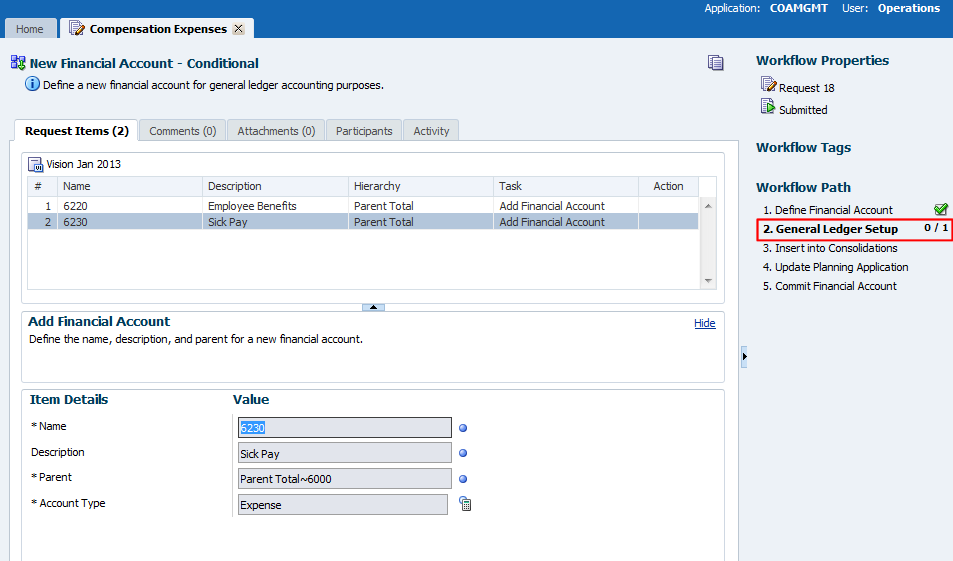This screenshot has width=953, height=561.
Task: Click the page copy icon near the title
Action: [715, 63]
